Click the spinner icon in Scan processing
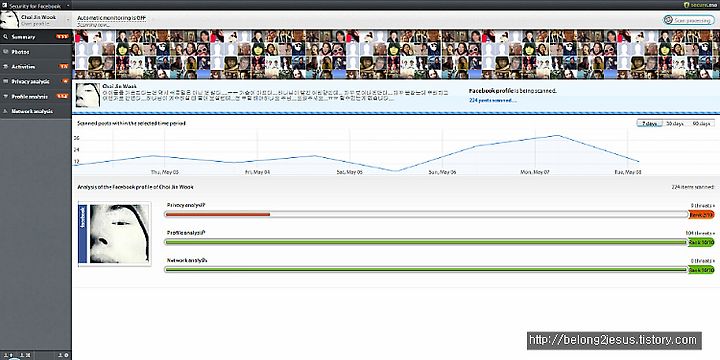The height and width of the screenshot is (360, 720). click(x=669, y=20)
